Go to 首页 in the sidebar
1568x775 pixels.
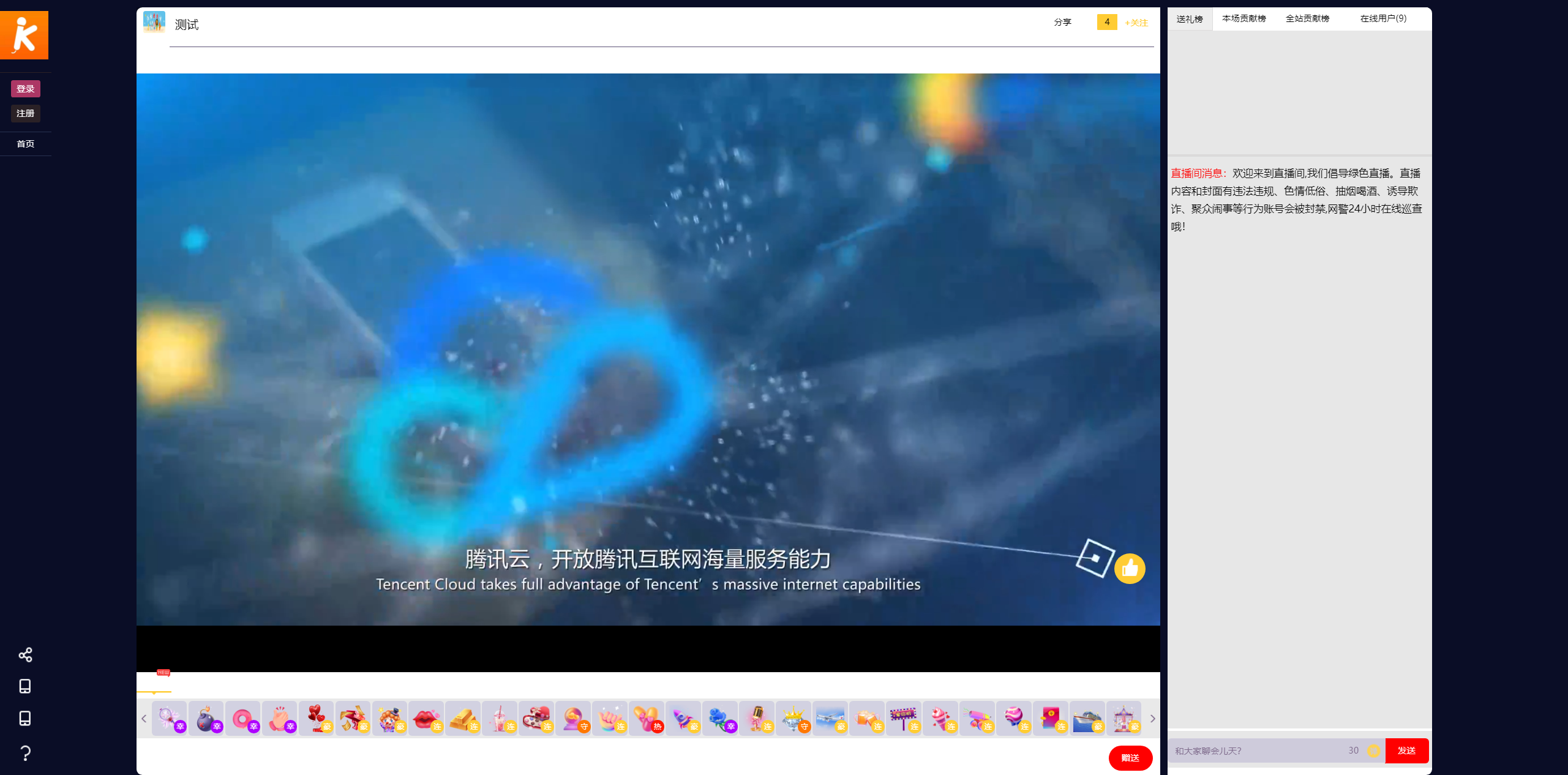pyautogui.click(x=25, y=144)
